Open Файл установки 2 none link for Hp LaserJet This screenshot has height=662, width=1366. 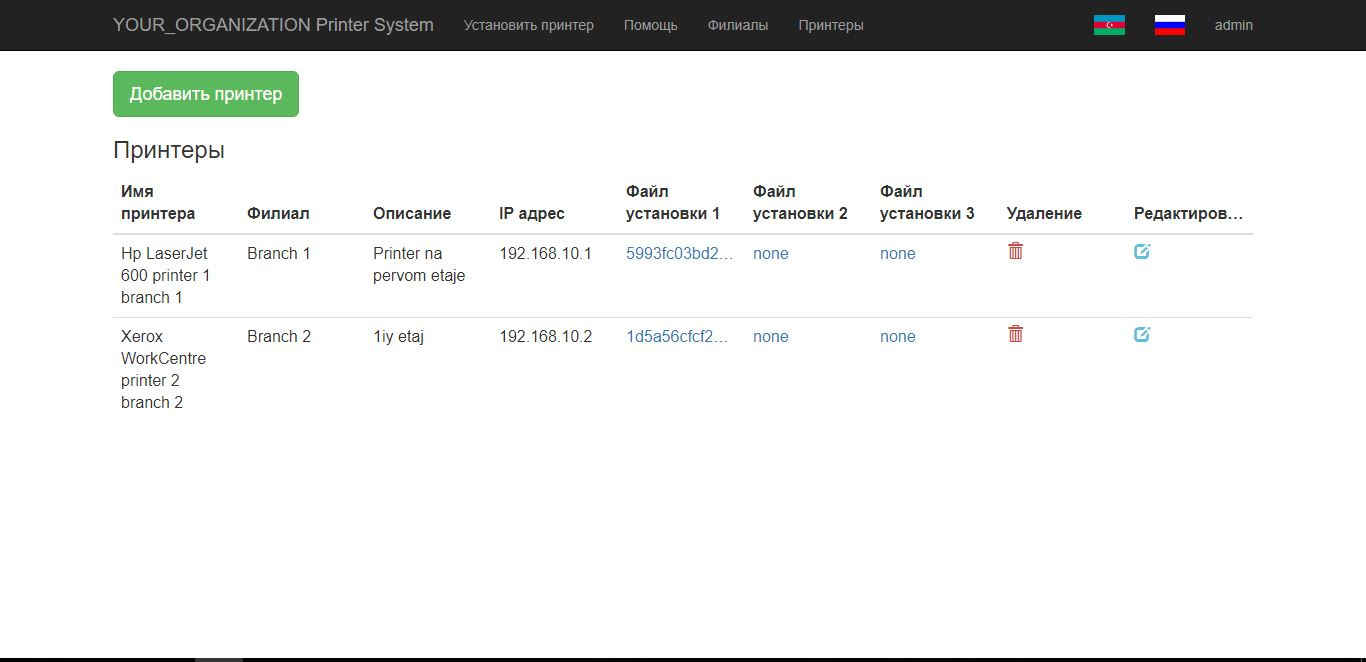point(771,253)
